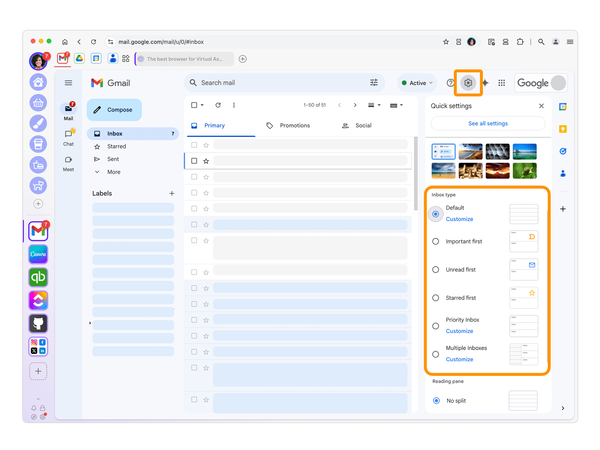Screen dimensions: 600x450
Task: Expand the More item in navigation
Action: [x=114, y=172]
